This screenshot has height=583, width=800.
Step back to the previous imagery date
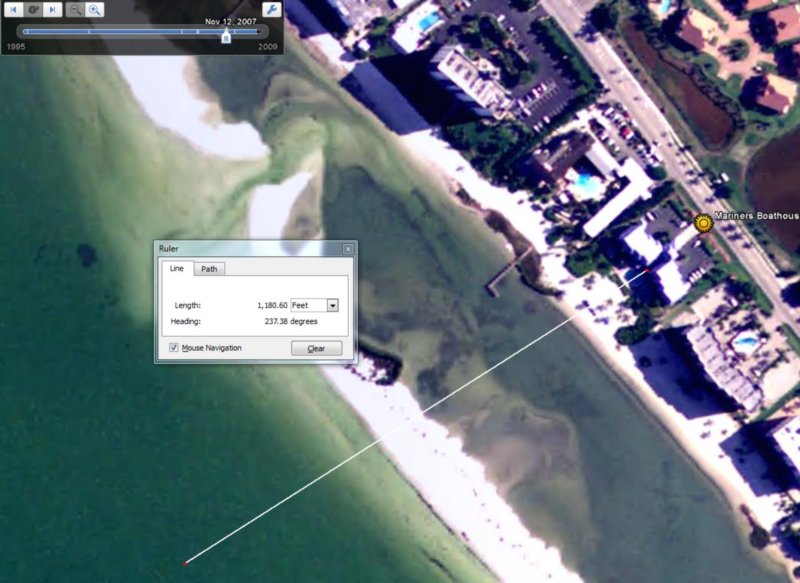(x=14, y=9)
